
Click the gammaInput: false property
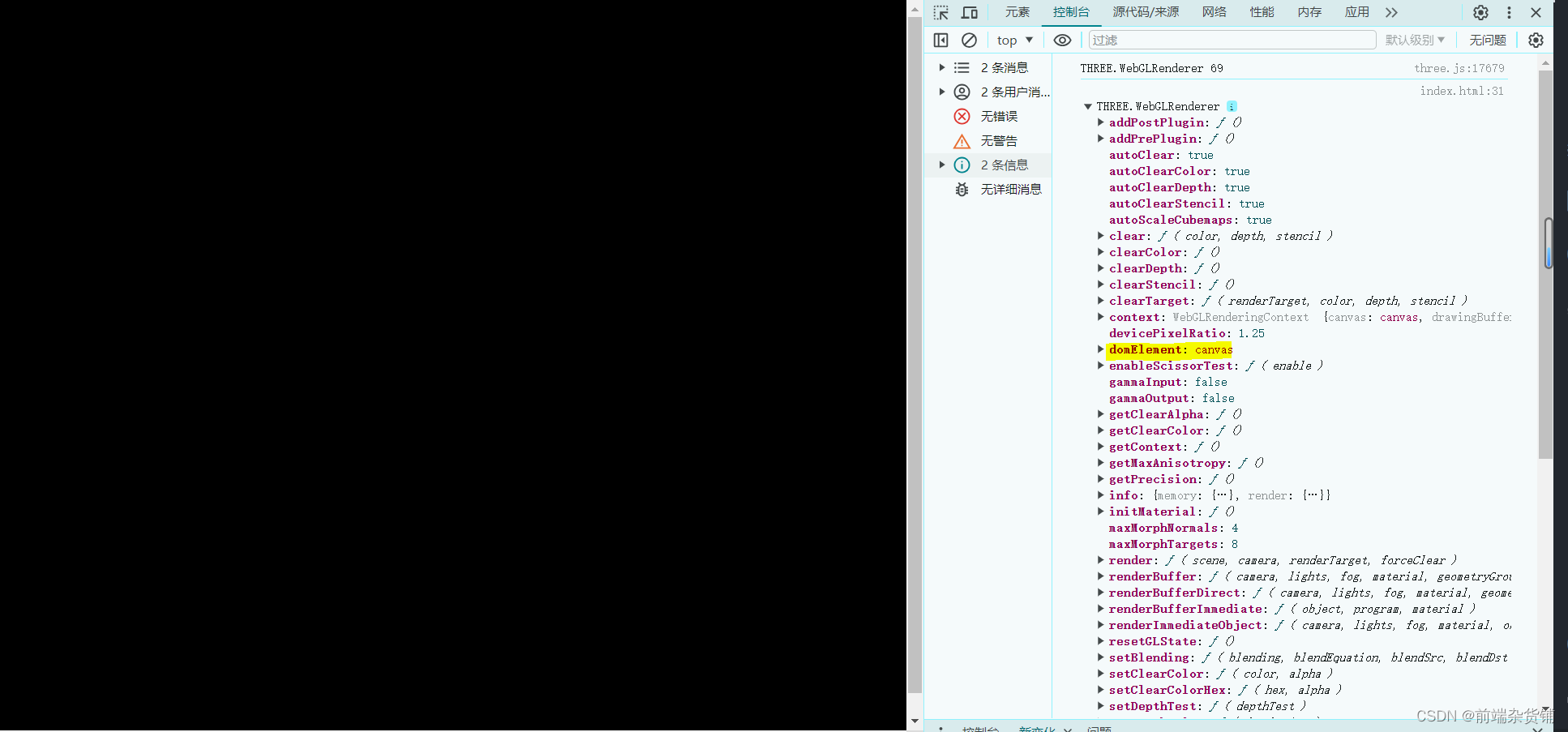pos(1168,382)
